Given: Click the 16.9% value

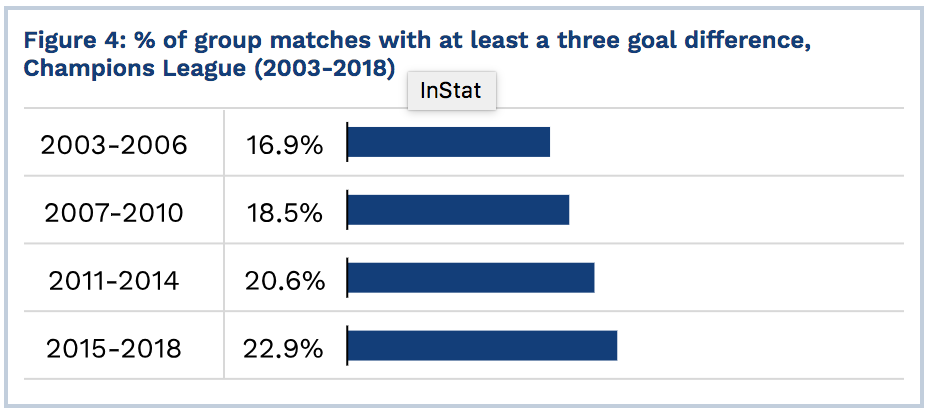Looking at the screenshot, I should [285, 145].
